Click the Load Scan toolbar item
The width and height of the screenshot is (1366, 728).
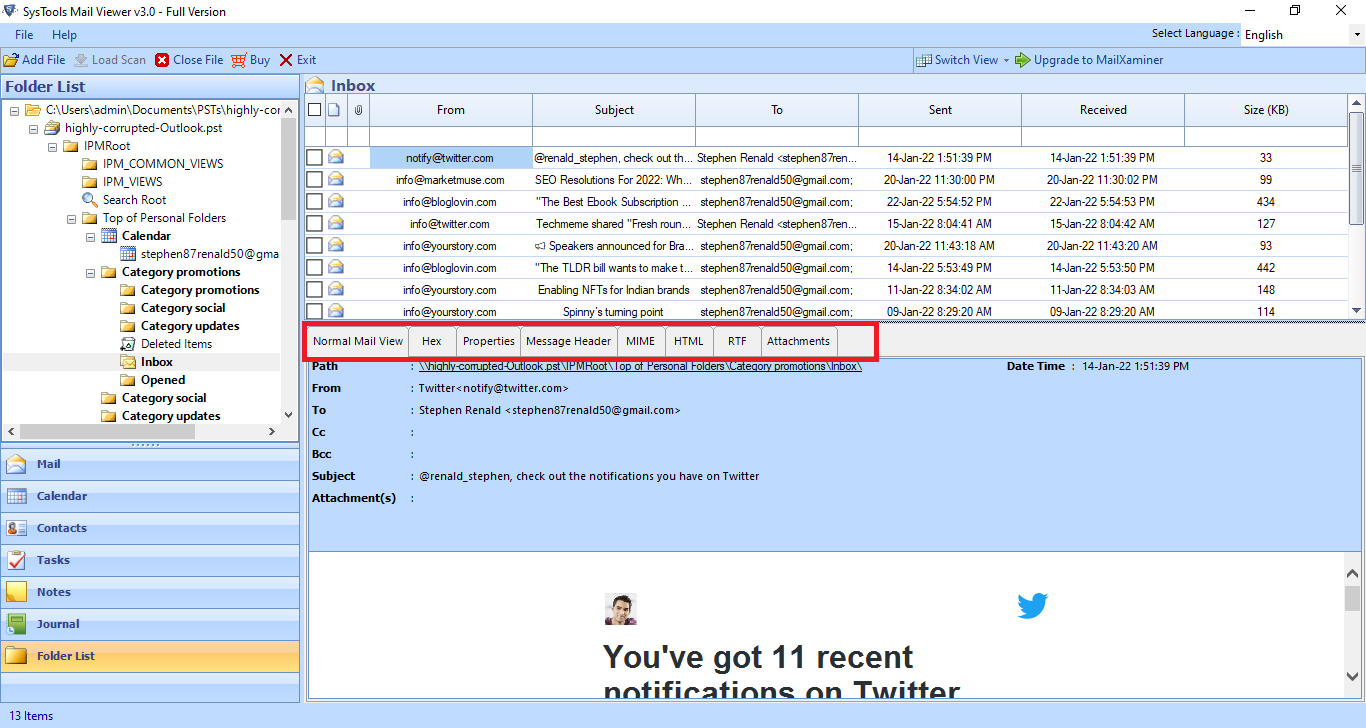pyautogui.click(x=110, y=60)
